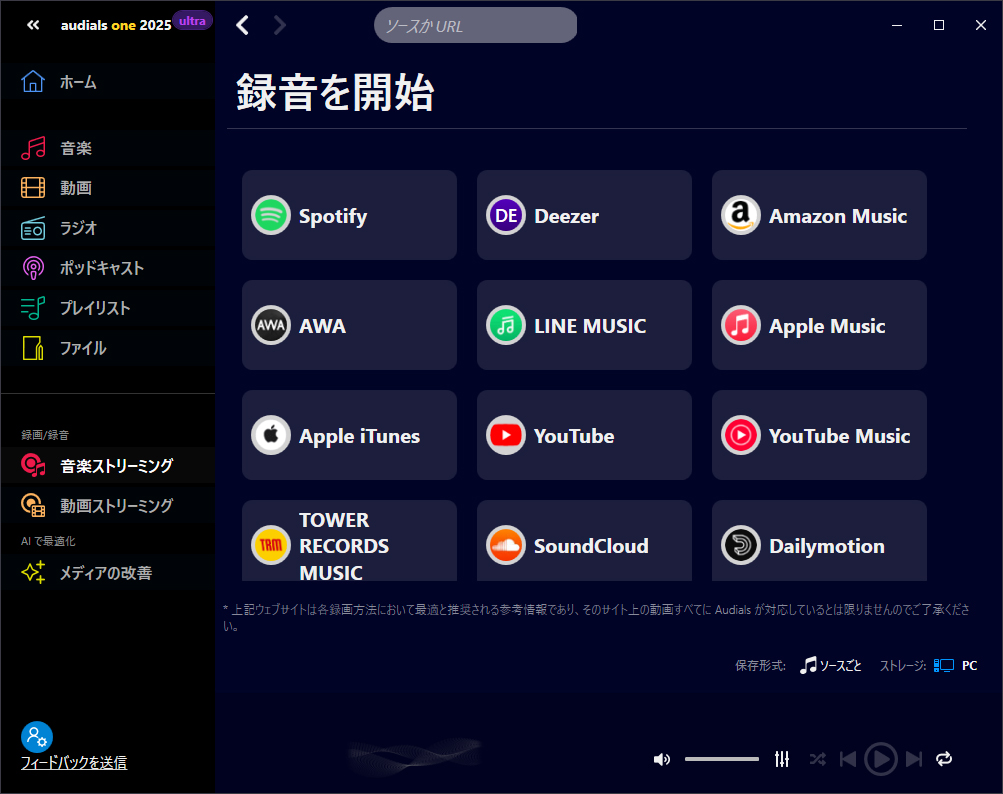Click the play button

(881, 759)
